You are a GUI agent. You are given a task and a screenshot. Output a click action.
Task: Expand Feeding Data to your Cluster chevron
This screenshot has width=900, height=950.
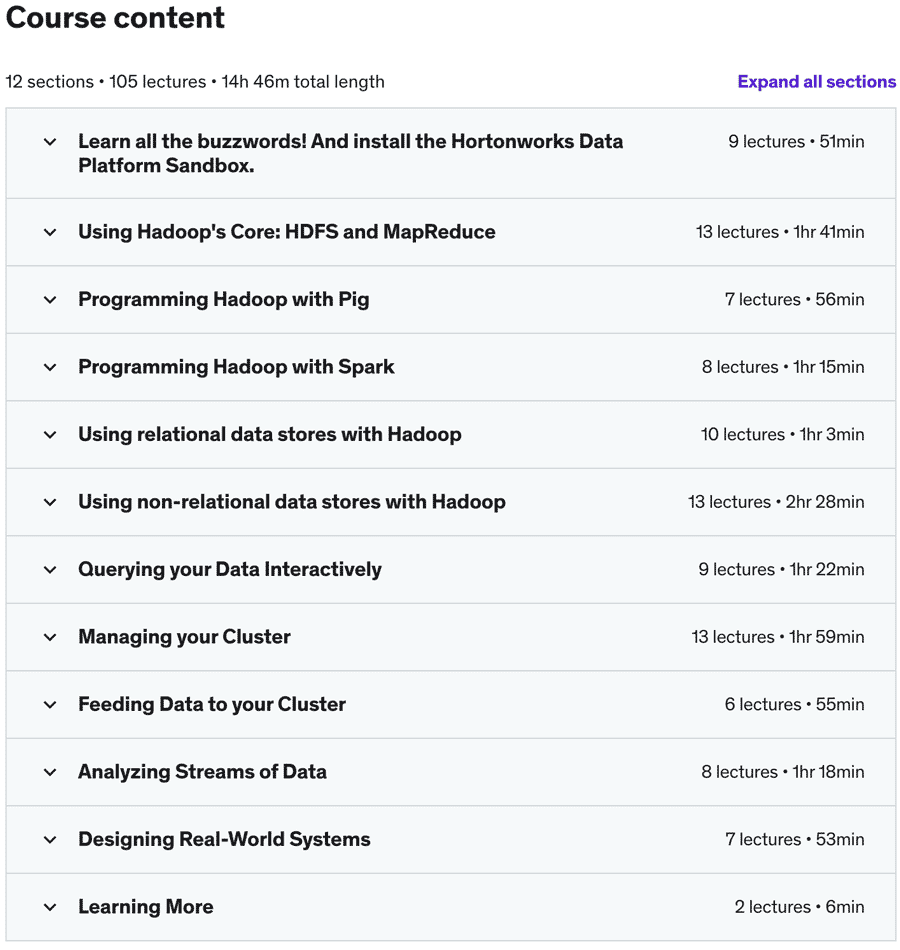(x=50, y=705)
